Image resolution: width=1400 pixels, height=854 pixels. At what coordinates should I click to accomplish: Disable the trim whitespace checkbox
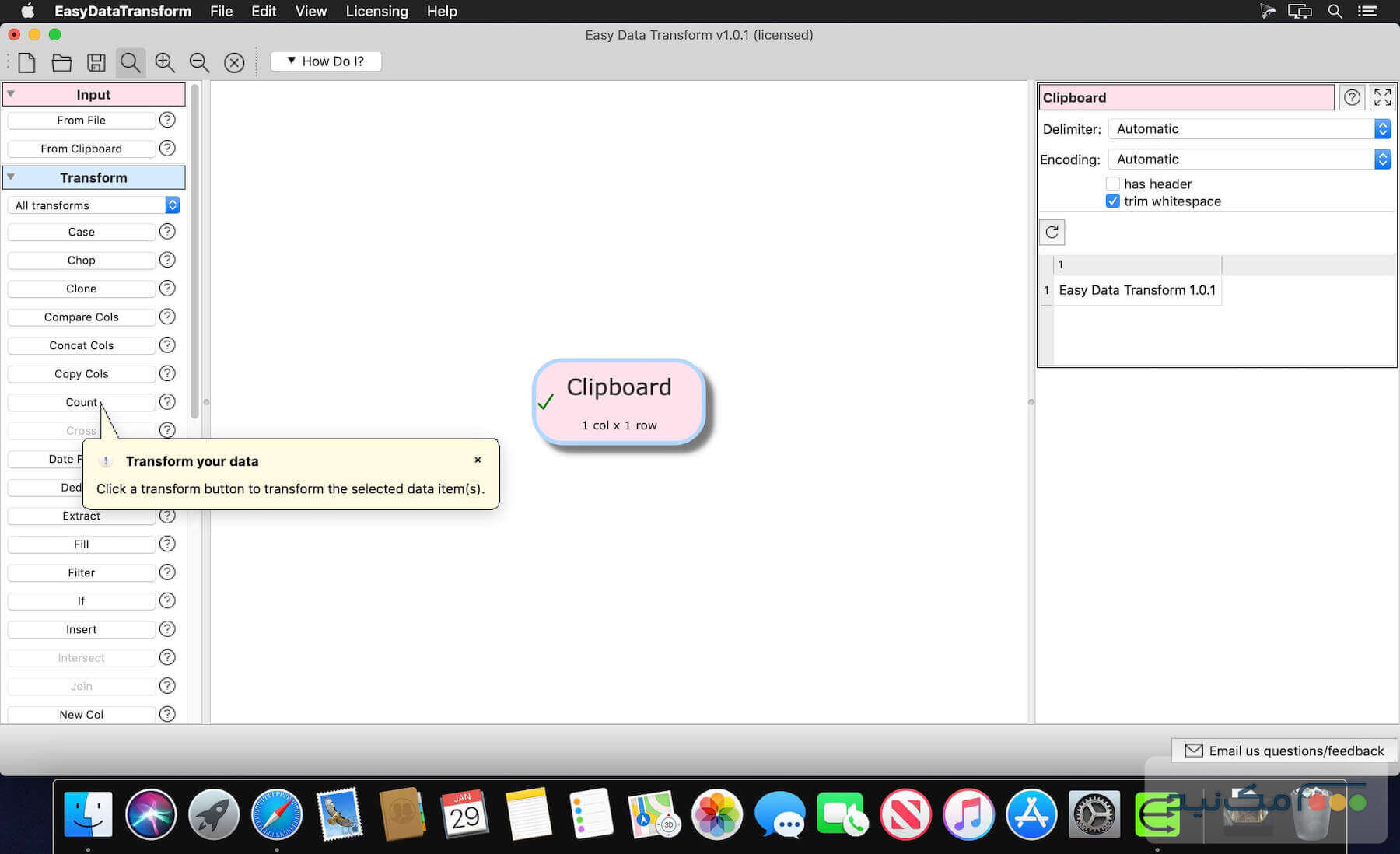1112,201
